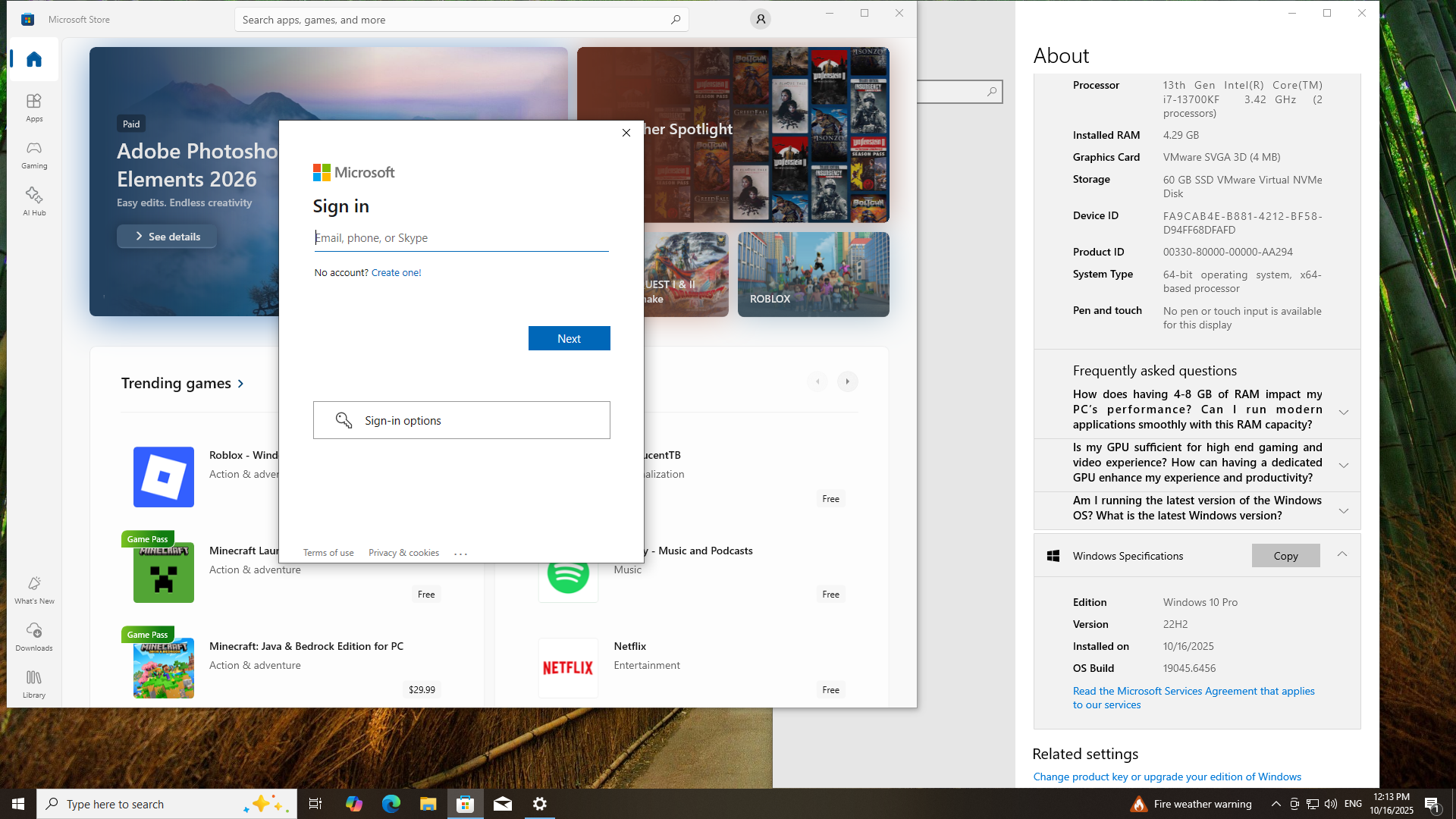1456x819 pixels.
Task: Open the Sign-in options
Action: 461,420
